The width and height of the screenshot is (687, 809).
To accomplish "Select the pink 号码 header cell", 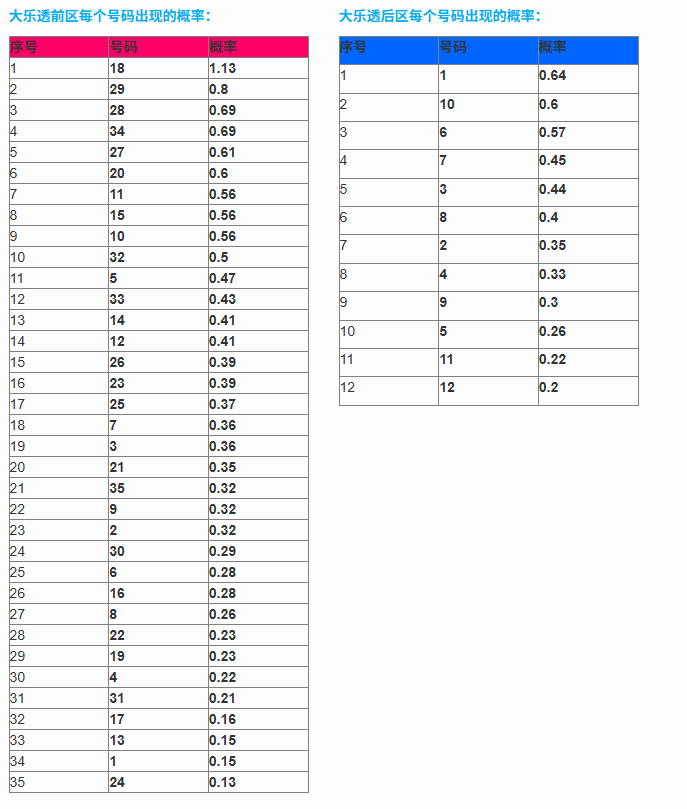I will click(x=158, y=47).
